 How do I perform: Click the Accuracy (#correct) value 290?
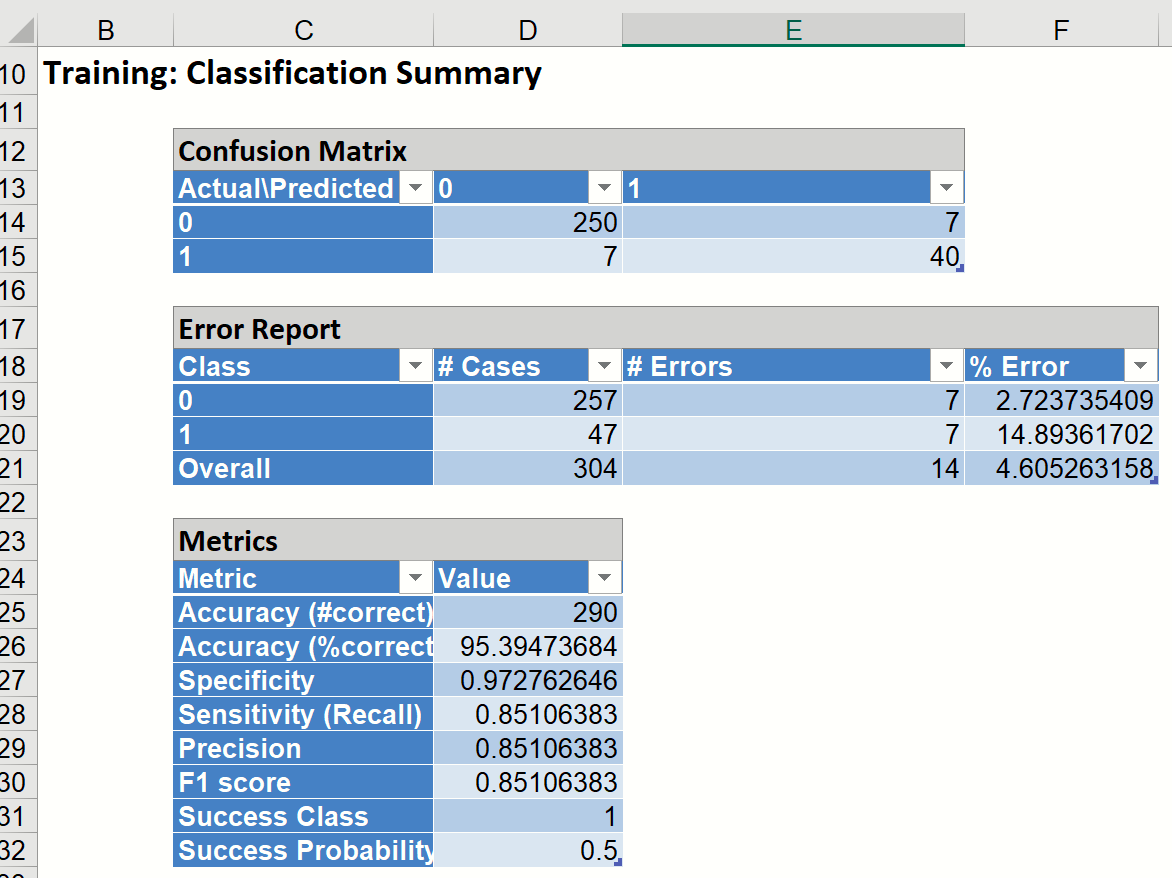[x=528, y=612]
